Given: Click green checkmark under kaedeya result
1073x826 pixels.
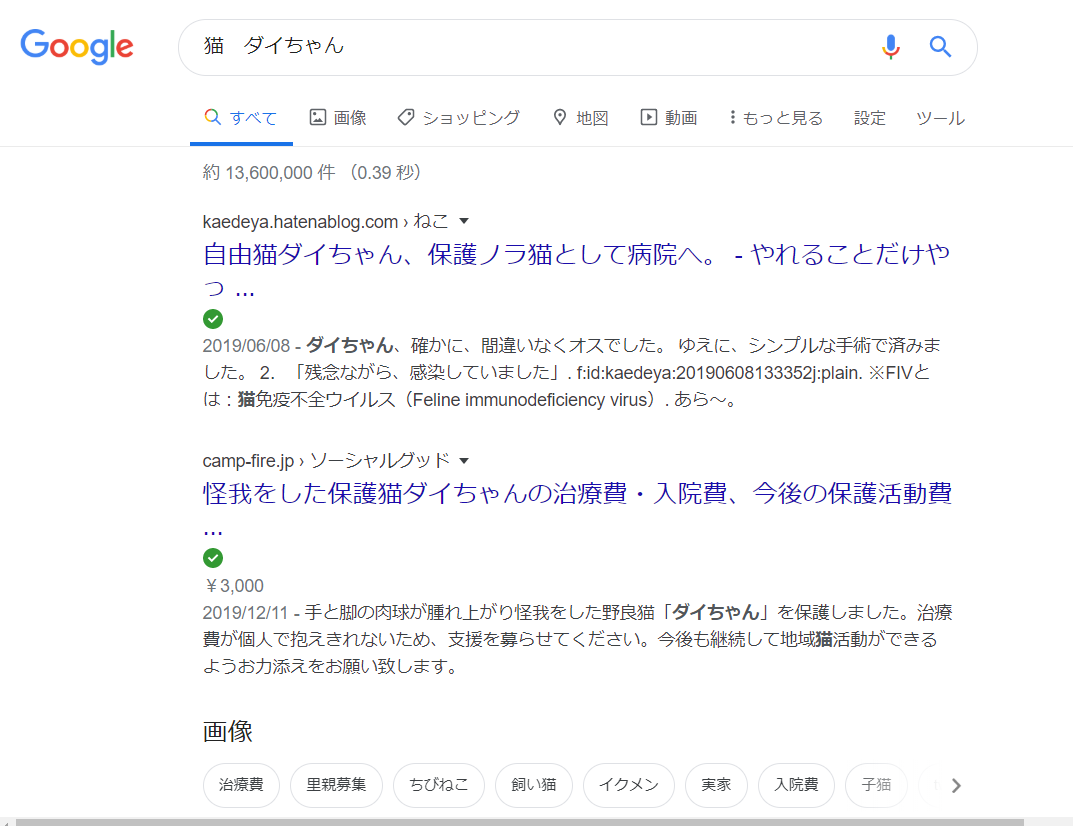Looking at the screenshot, I should point(213,319).
